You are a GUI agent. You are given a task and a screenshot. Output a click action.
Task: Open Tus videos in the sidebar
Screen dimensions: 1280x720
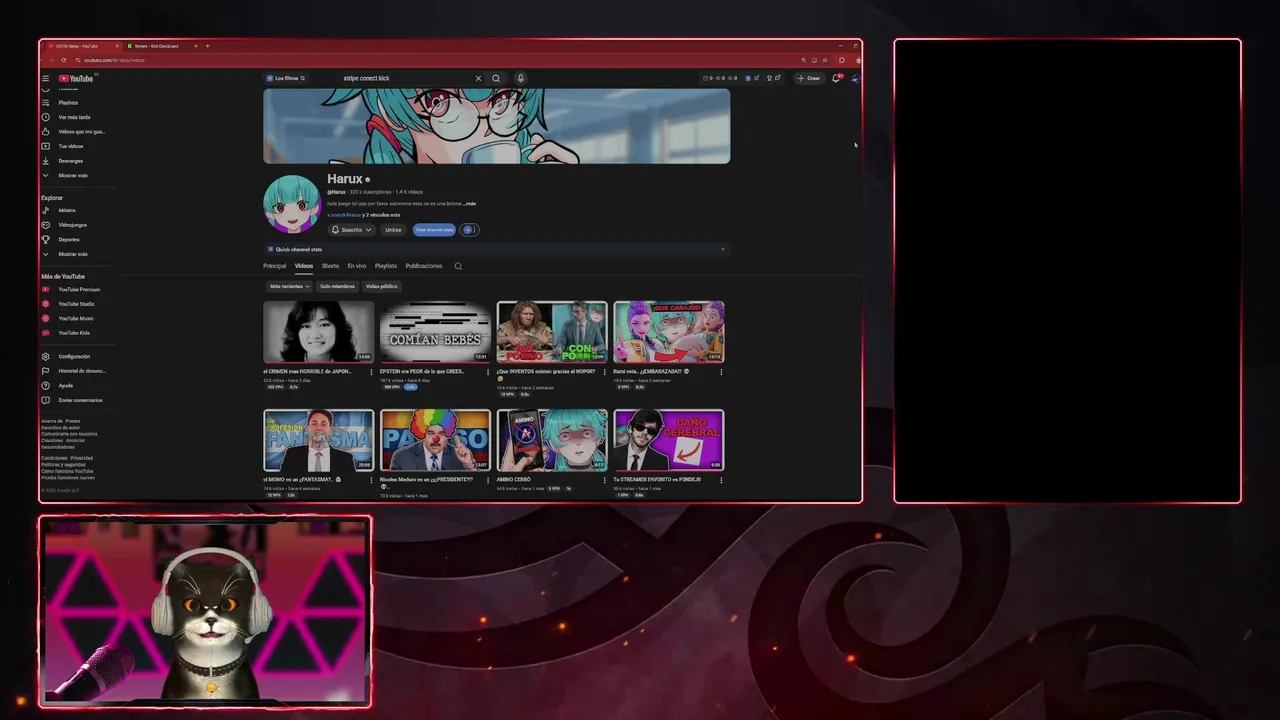pyautogui.click(x=70, y=146)
